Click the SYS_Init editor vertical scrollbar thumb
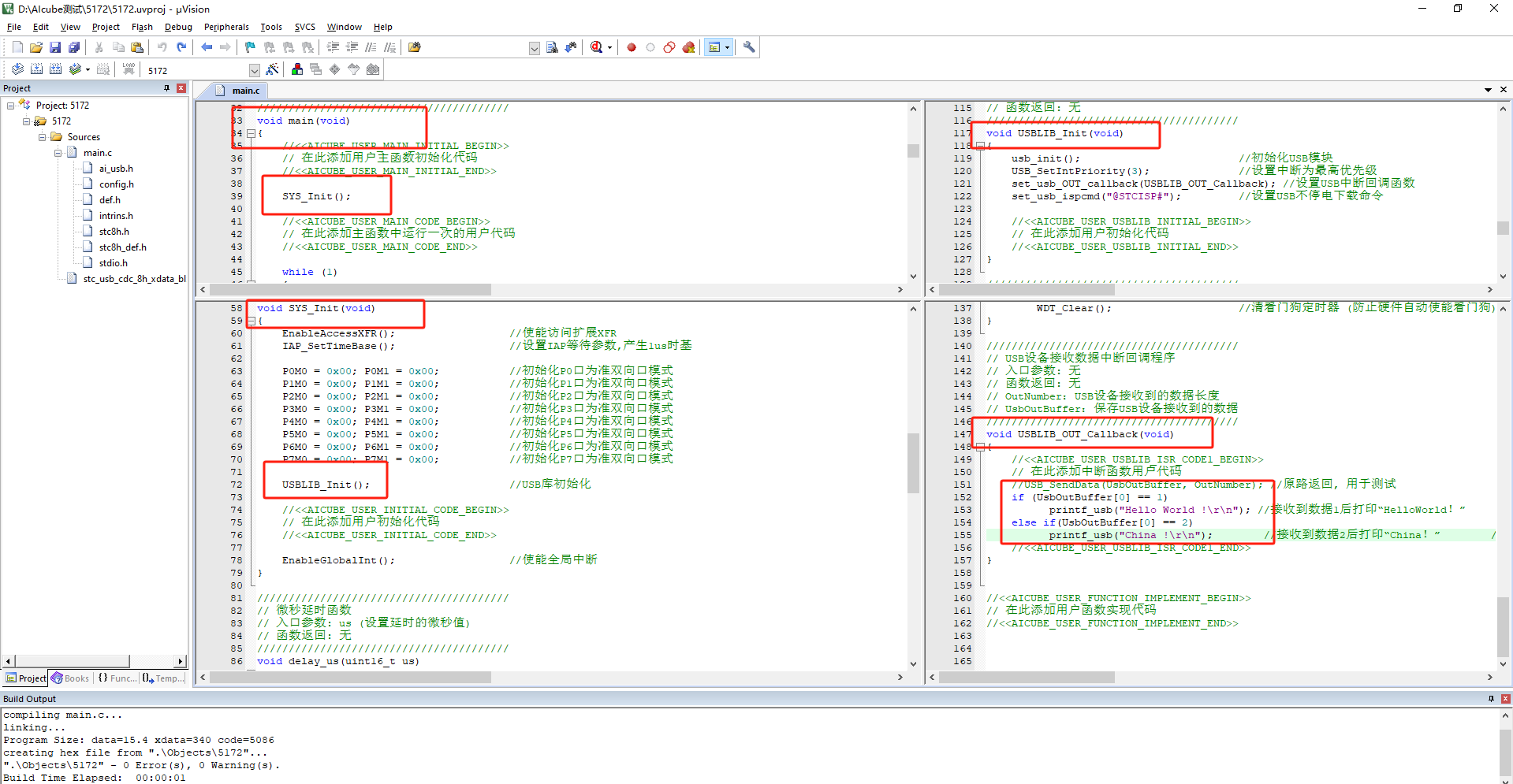 913,463
